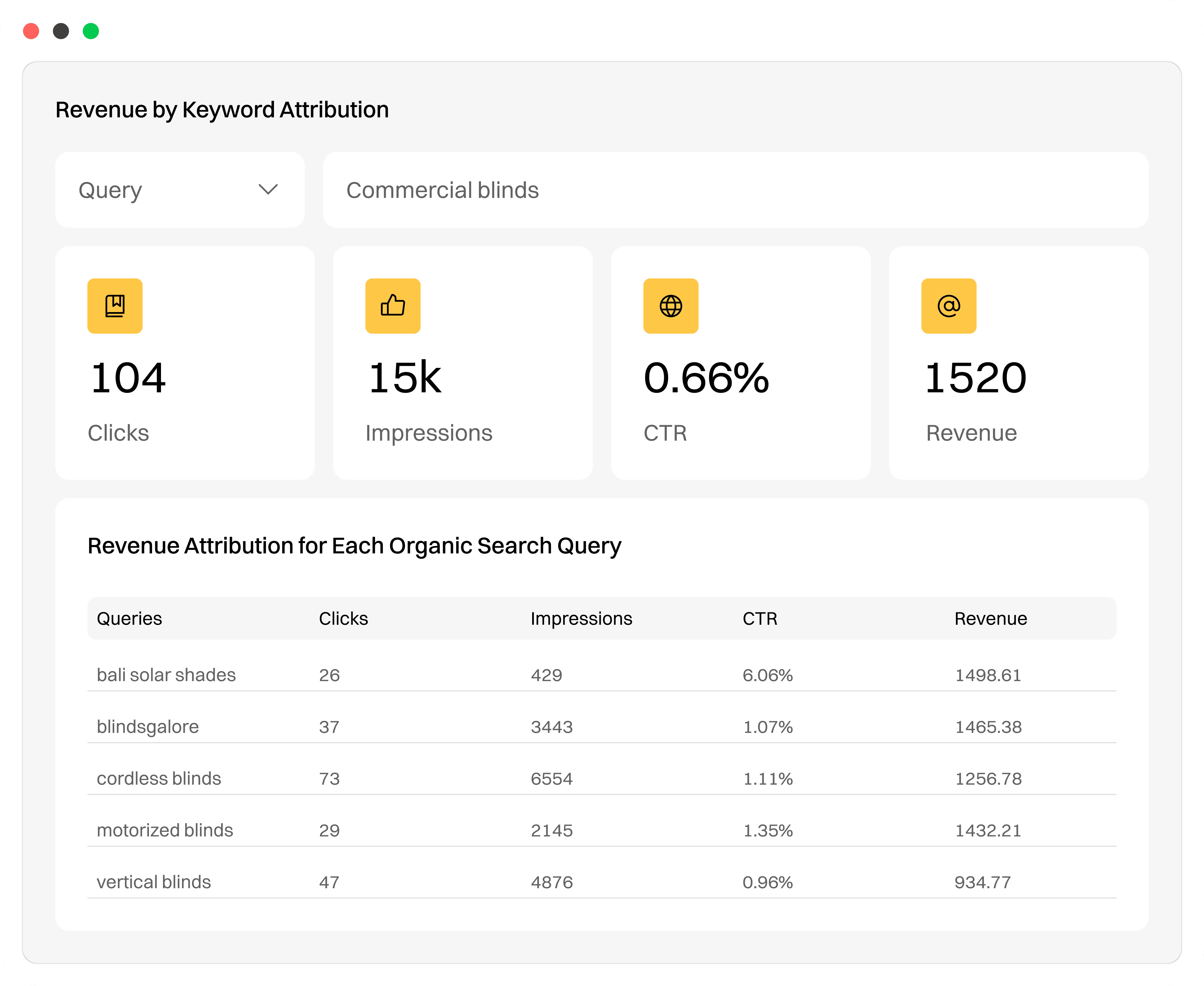Sort table by Queries column header
1204x986 pixels.
[129, 618]
